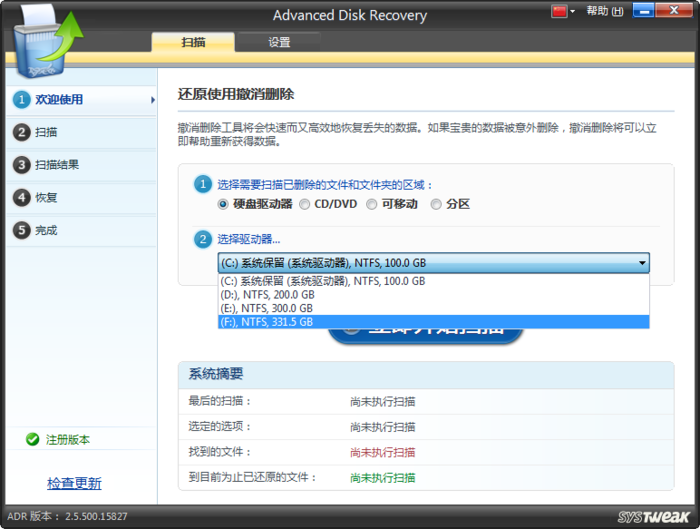Select step 2 扫描 in sidebar
Image resolution: width=700 pixels, height=529 pixels.
click(x=81, y=133)
